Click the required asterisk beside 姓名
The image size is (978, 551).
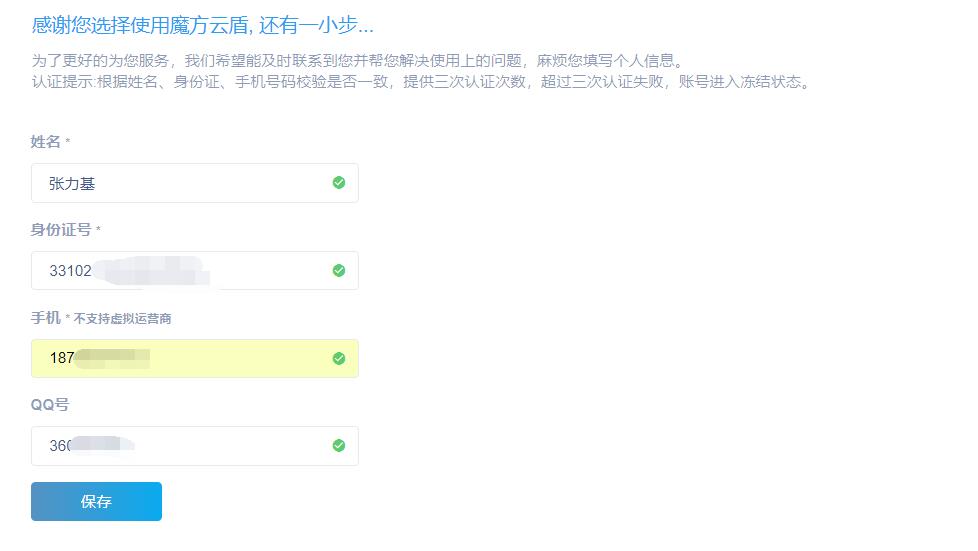coord(67,142)
